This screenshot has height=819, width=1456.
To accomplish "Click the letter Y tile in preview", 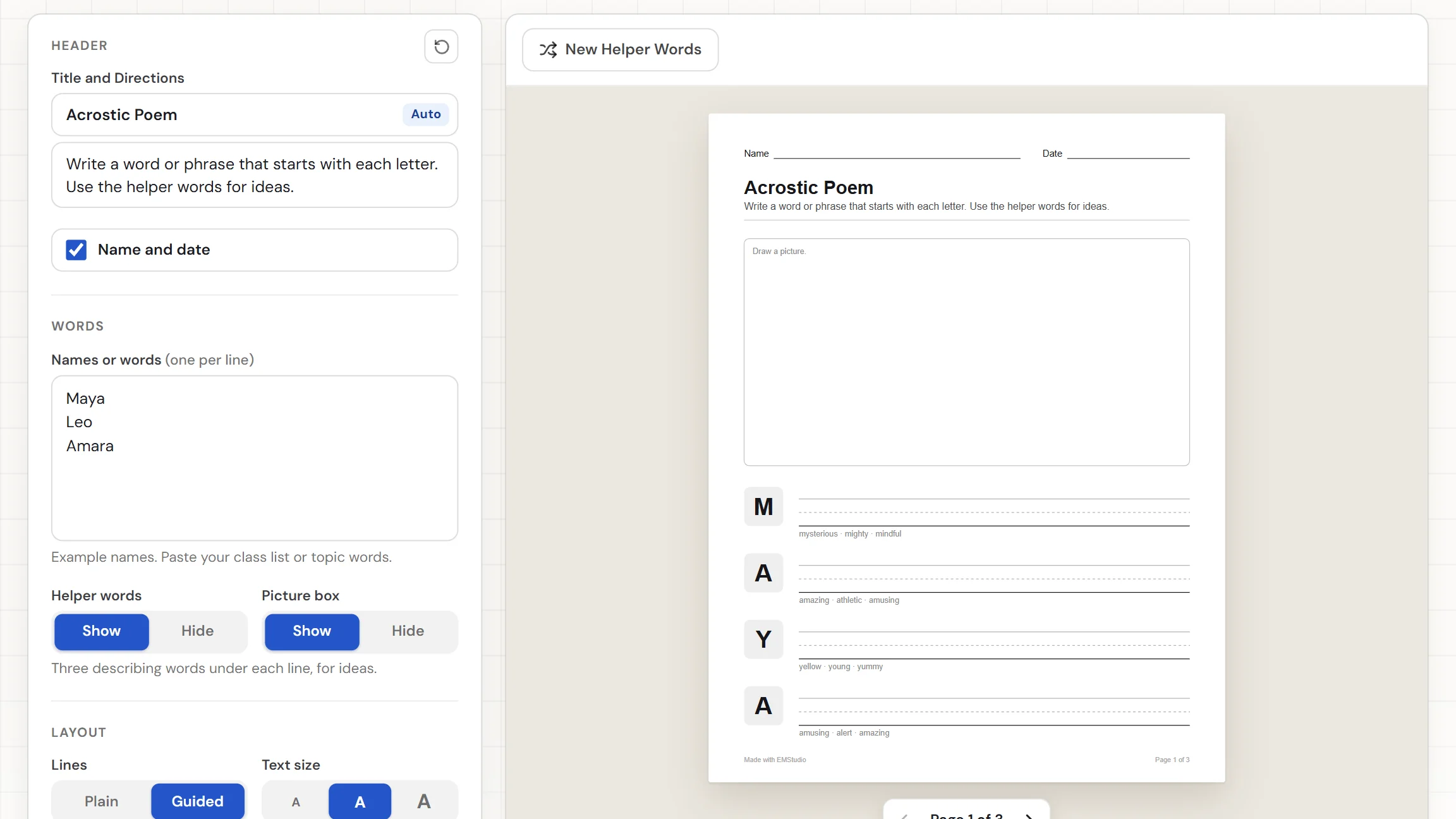I will point(763,640).
